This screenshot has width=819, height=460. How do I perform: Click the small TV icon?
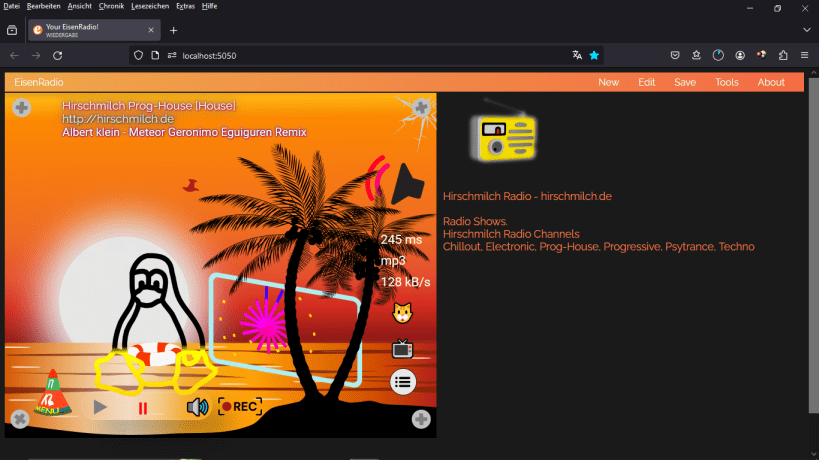pyautogui.click(x=402, y=348)
